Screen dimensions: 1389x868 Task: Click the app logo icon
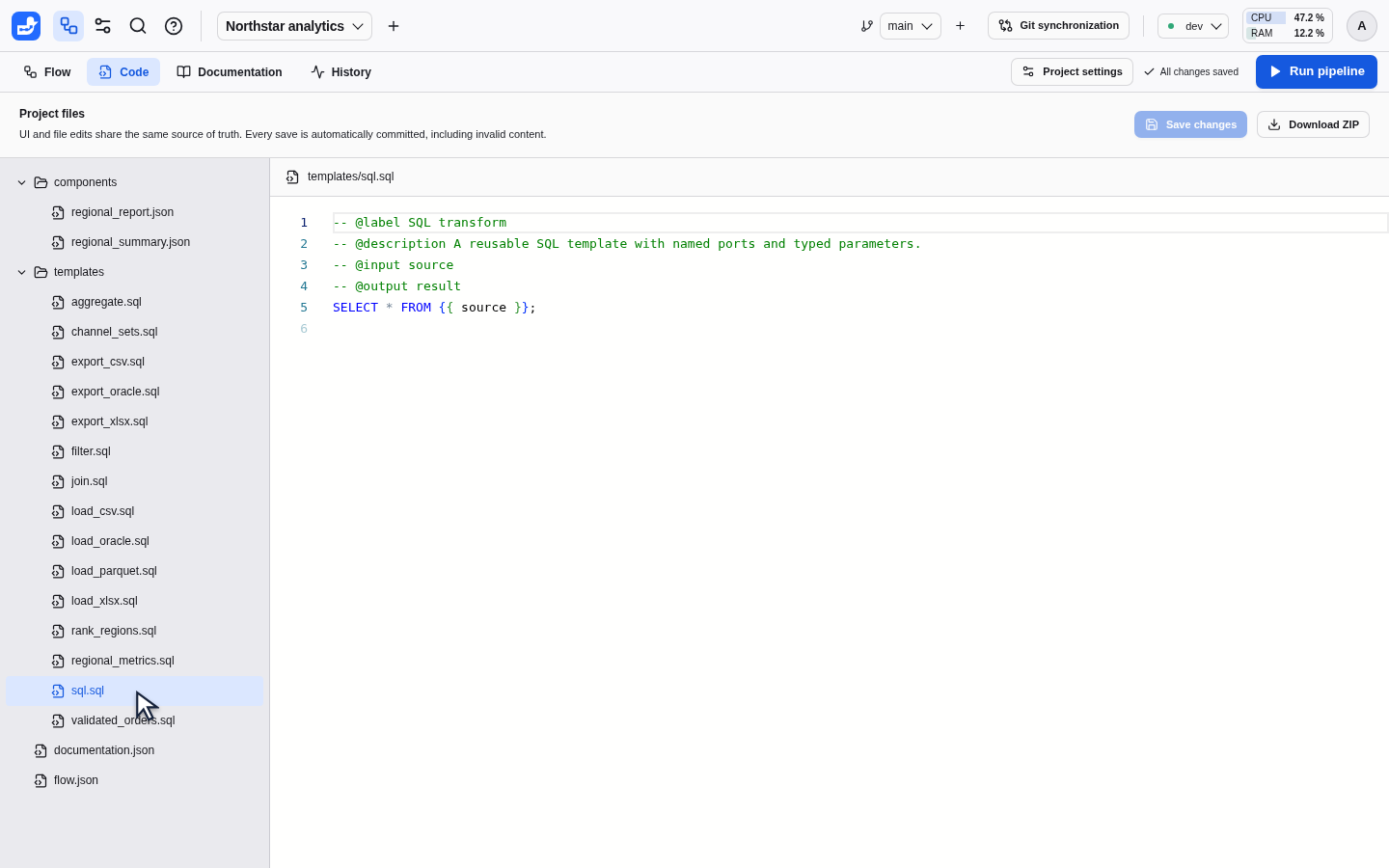[26, 26]
